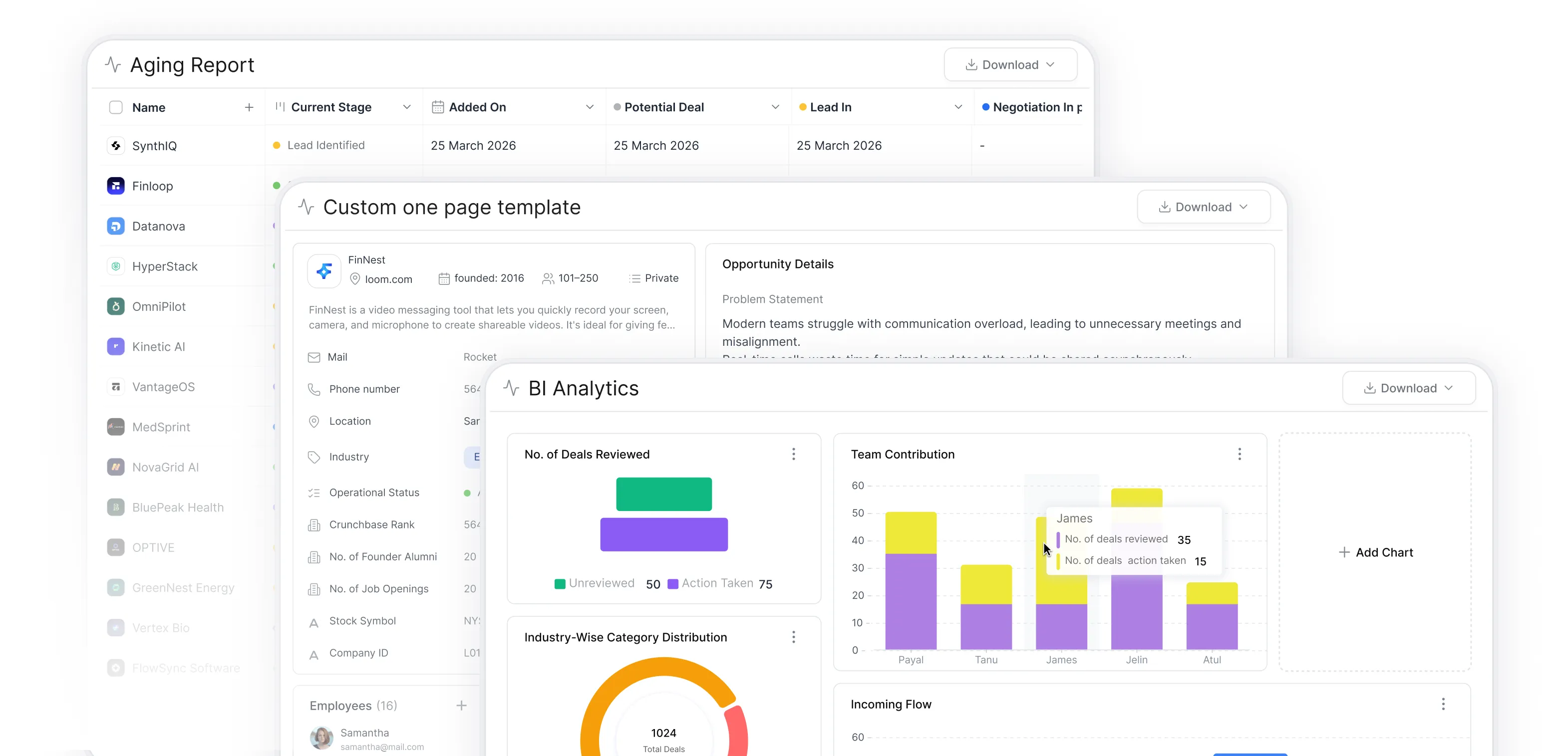Image resolution: width=1568 pixels, height=756 pixels.
Task: Click the Industry tag icon
Action: (x=314, y=457)
